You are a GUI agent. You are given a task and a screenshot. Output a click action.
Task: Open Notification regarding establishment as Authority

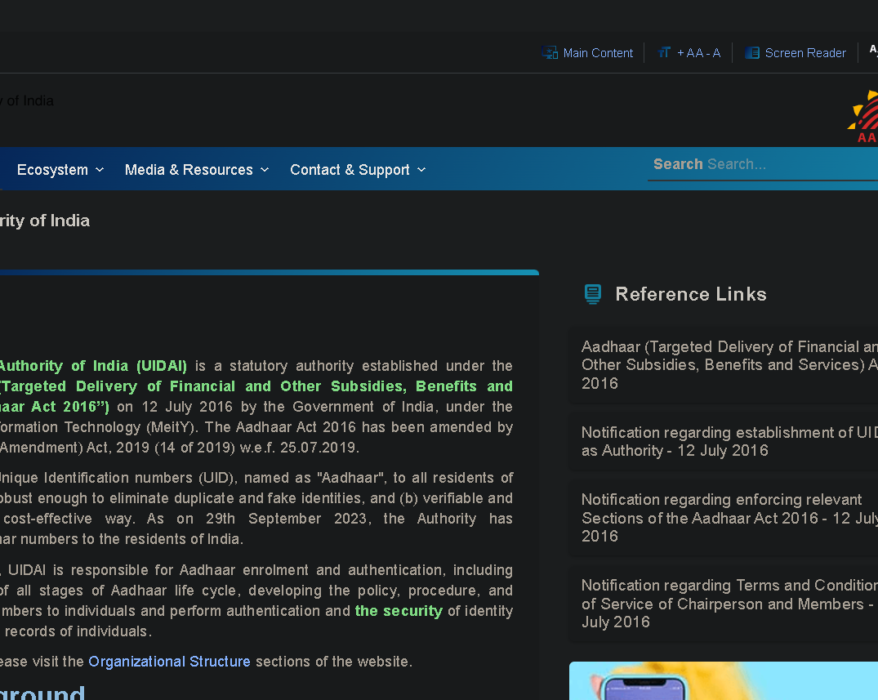[x=723, y=442]
